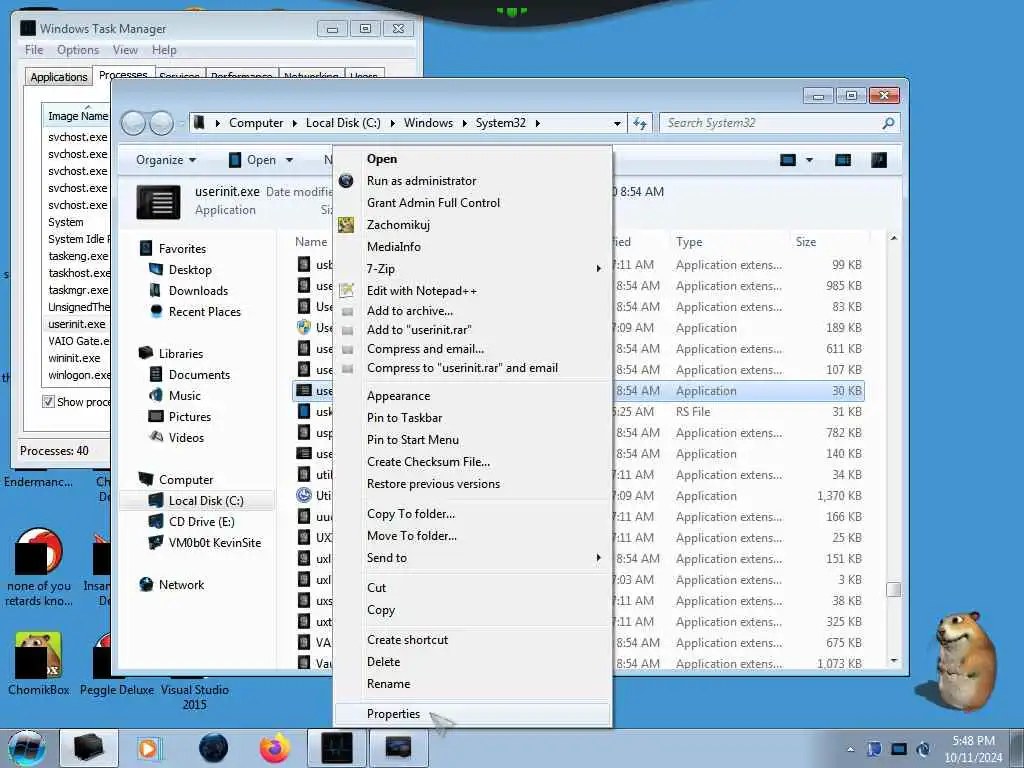Viewport: 1024px width, 768px height.
Task: Click Zachomikuj menu entry
Action: click(398, 225)
